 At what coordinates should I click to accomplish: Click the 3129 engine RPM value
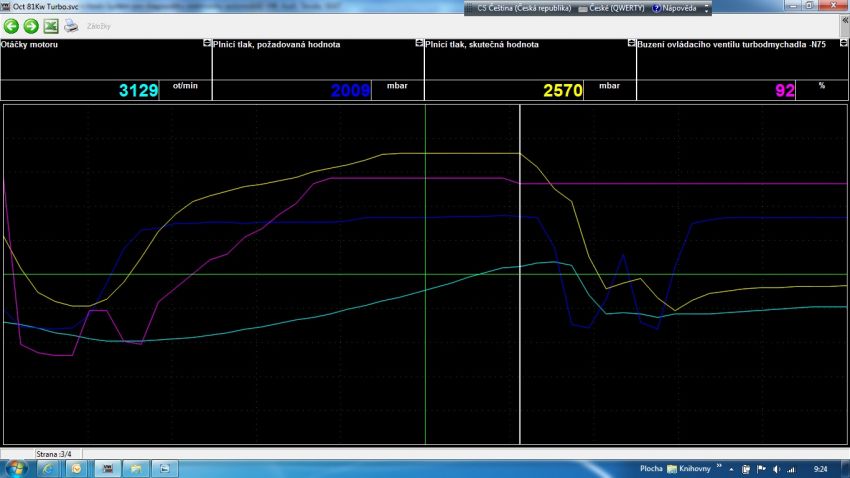(139, 90)
